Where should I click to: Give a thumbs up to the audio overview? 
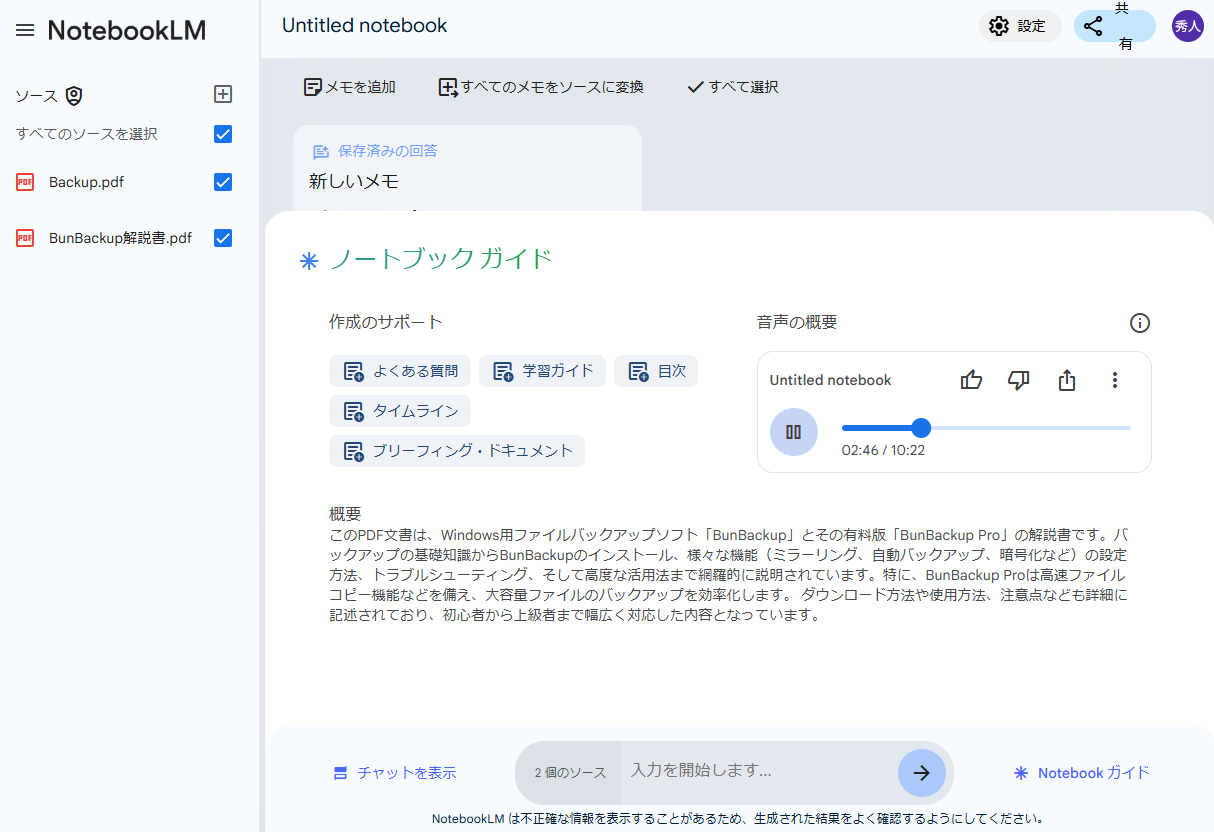(x=970, y=380)
